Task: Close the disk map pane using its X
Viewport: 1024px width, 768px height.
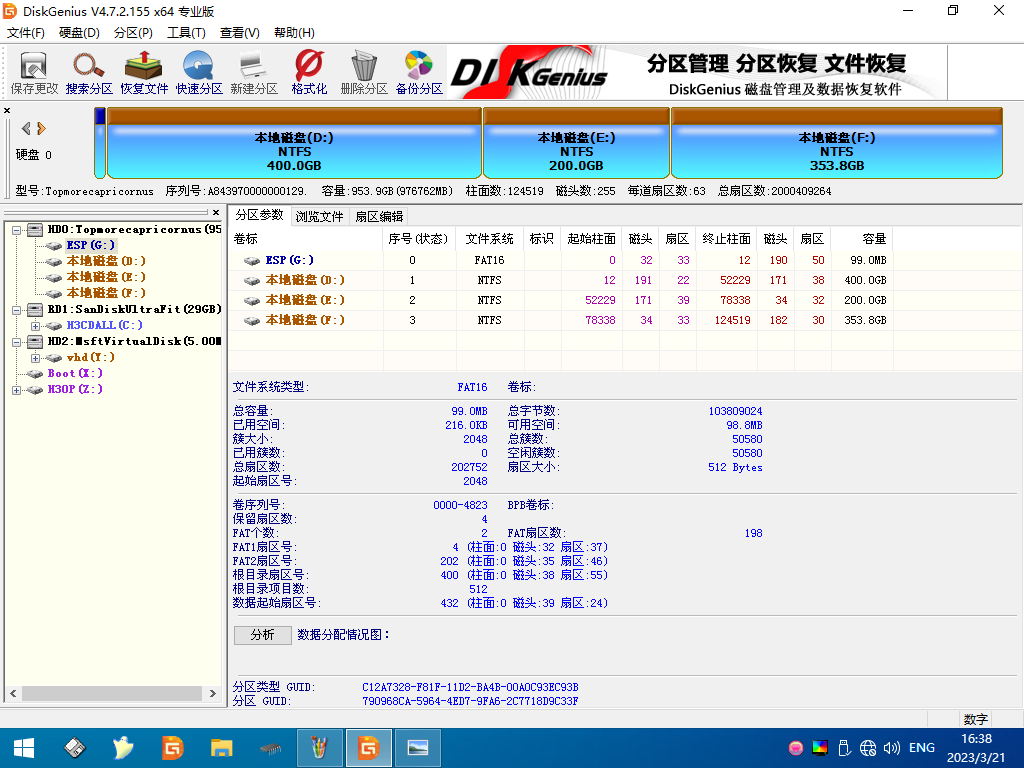Action: coord(7,110)
